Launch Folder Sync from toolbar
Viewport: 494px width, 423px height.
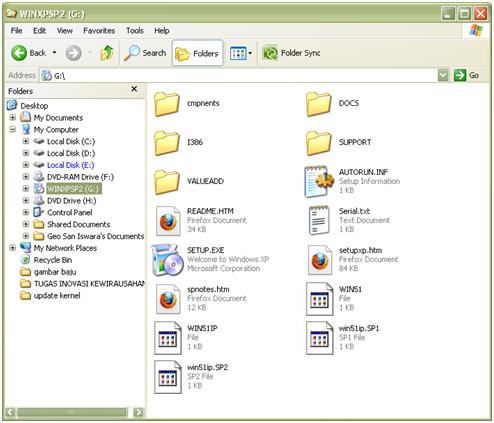click(x=291, y=53)
